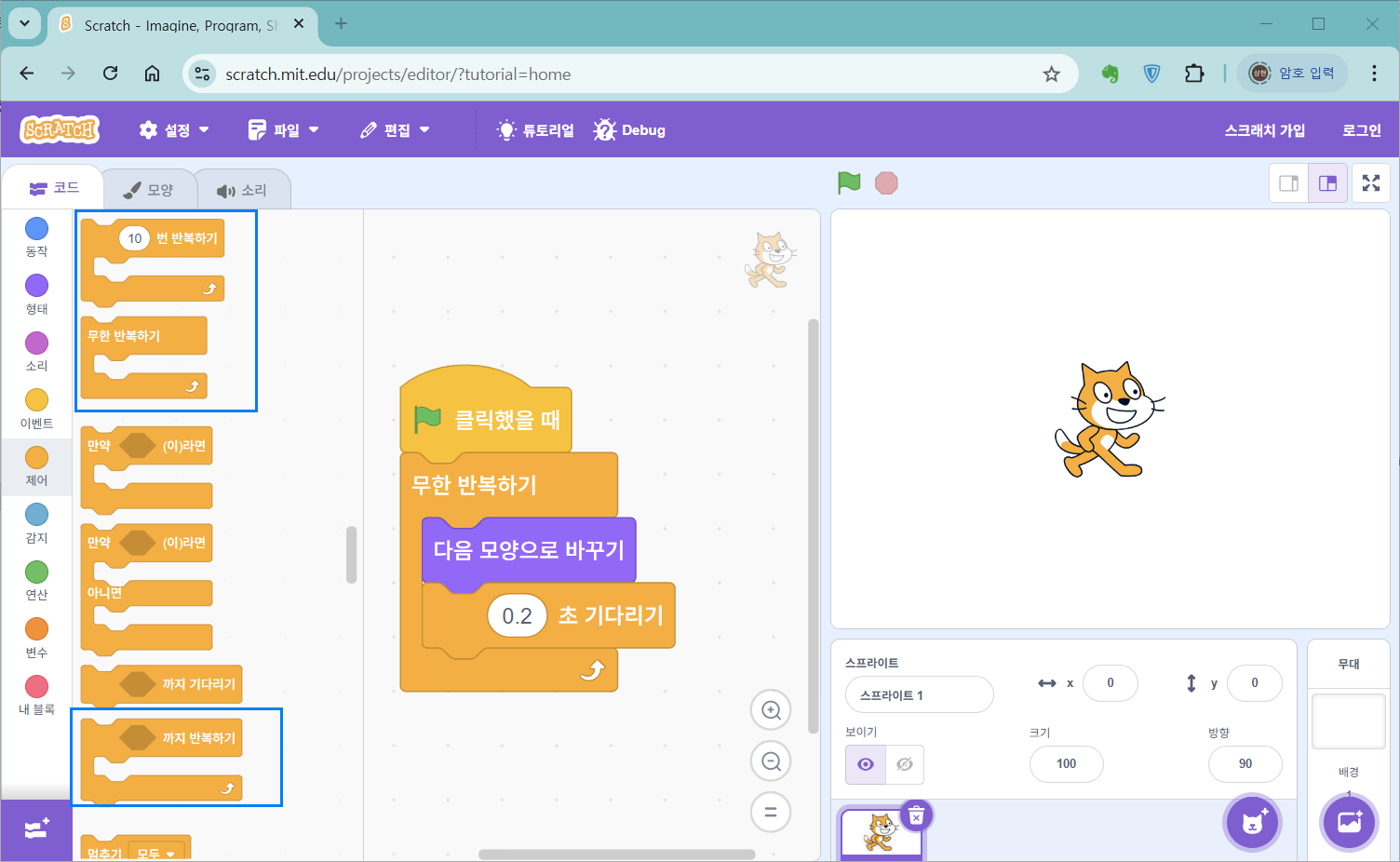Open dropdown on 멈추기 모두 block
The image size is (1400, 862).
[155, 854]
